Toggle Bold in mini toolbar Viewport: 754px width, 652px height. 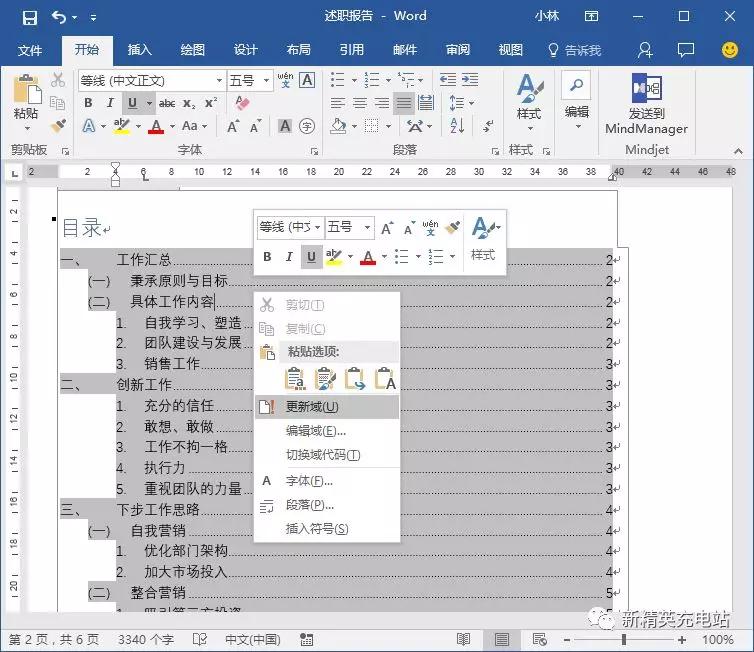pos(267,257)
